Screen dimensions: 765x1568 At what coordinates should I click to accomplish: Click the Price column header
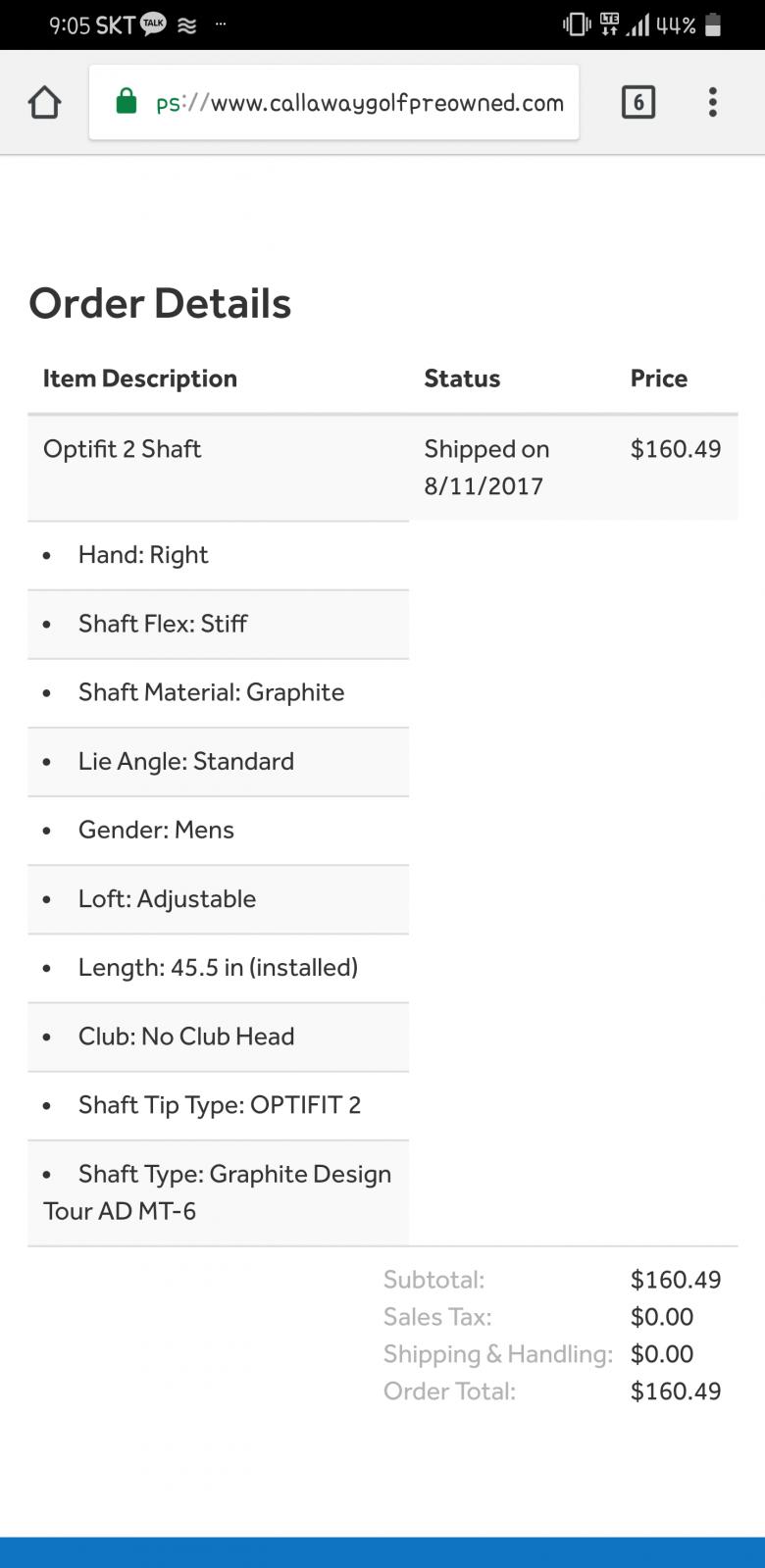pyautogui.click(x=659, y=379)
